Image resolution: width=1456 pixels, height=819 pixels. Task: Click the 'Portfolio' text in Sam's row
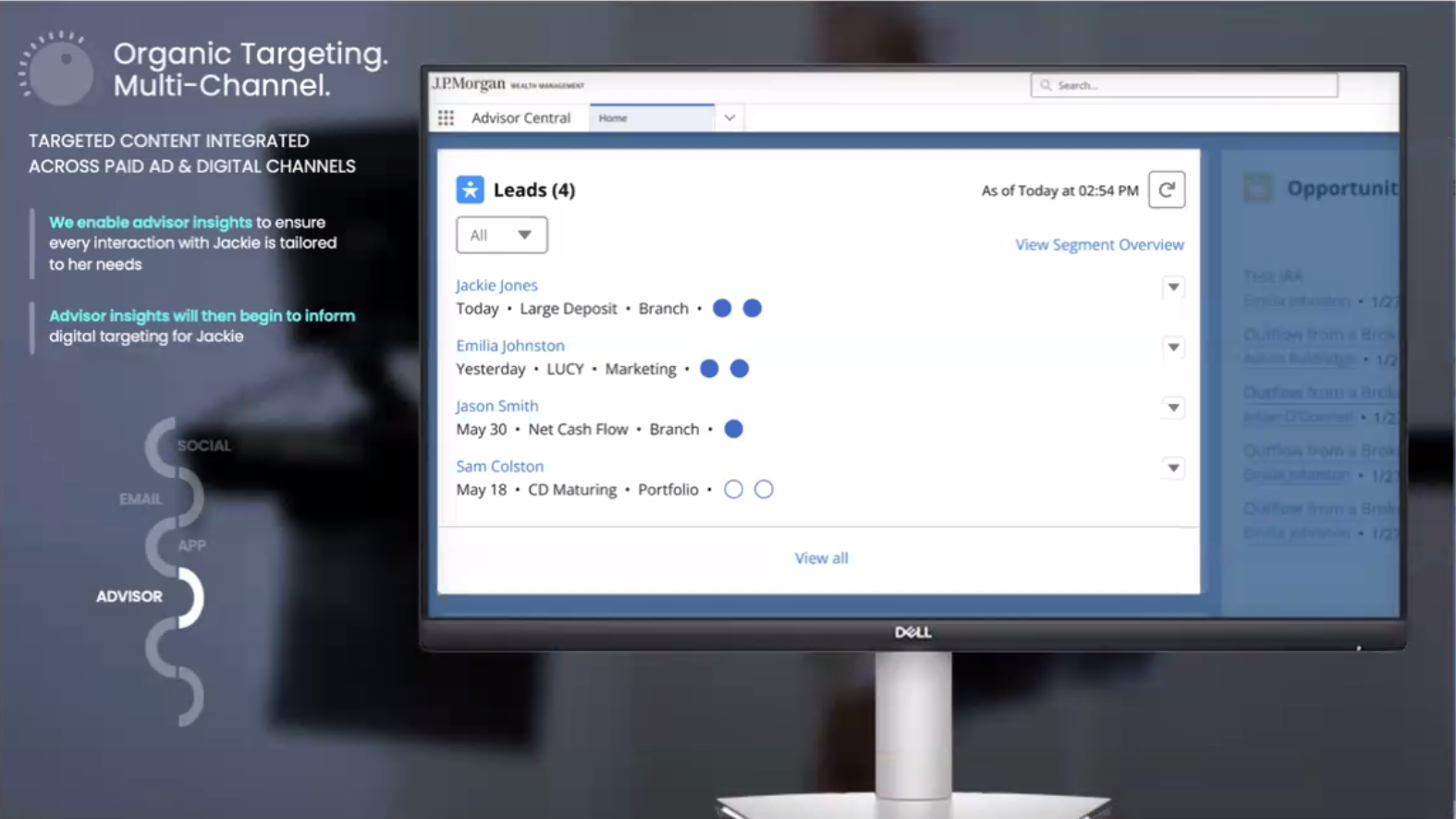pos(668,490)
